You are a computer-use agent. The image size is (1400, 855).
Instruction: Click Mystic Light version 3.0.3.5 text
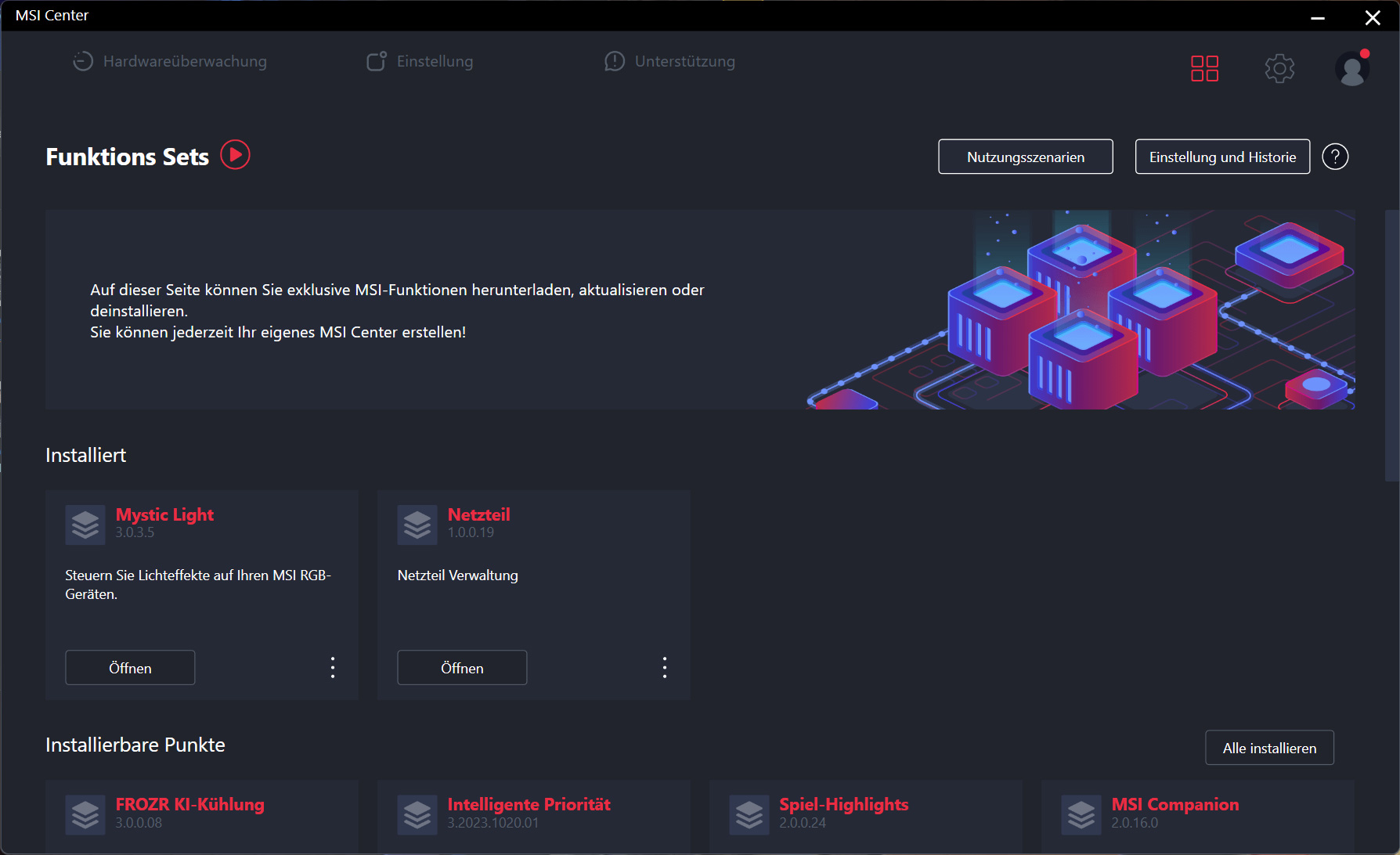(x=135, y=532)
